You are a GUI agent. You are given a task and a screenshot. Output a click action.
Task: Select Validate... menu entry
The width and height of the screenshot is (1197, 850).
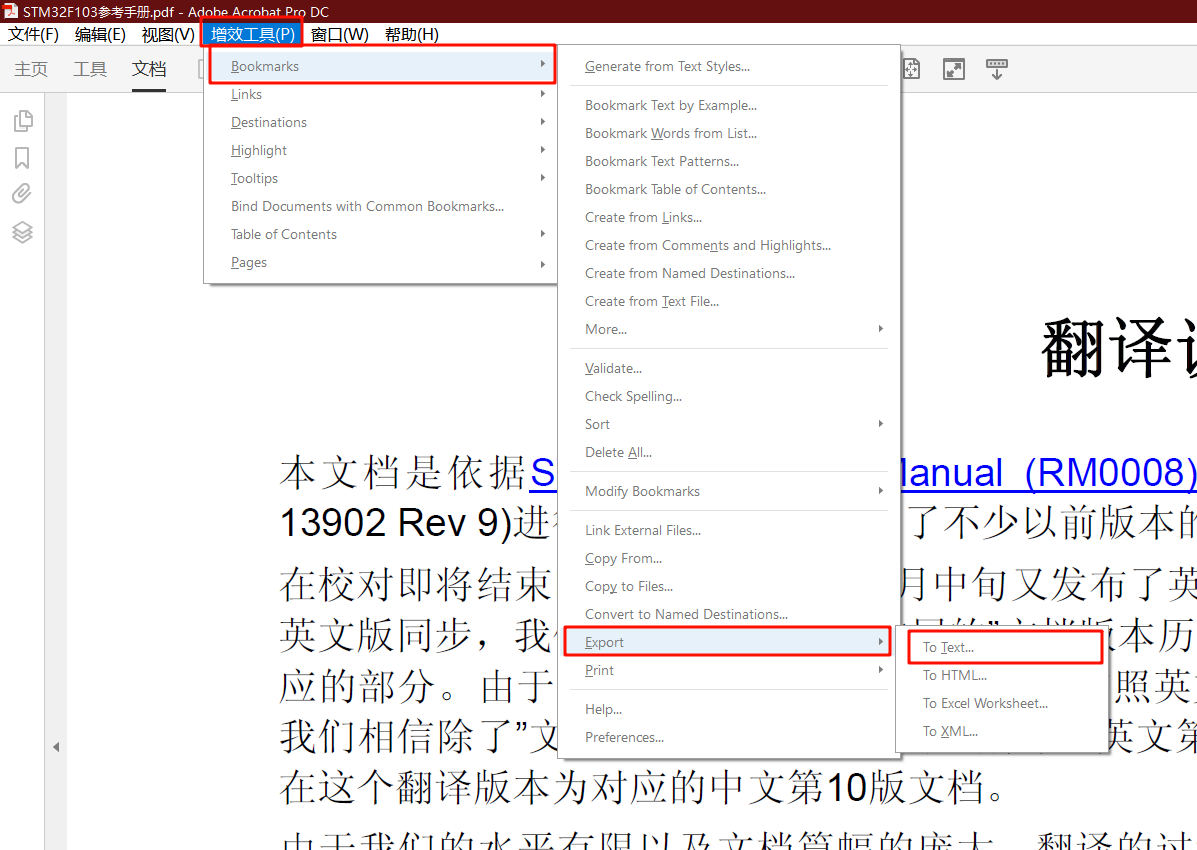(729, 368)
